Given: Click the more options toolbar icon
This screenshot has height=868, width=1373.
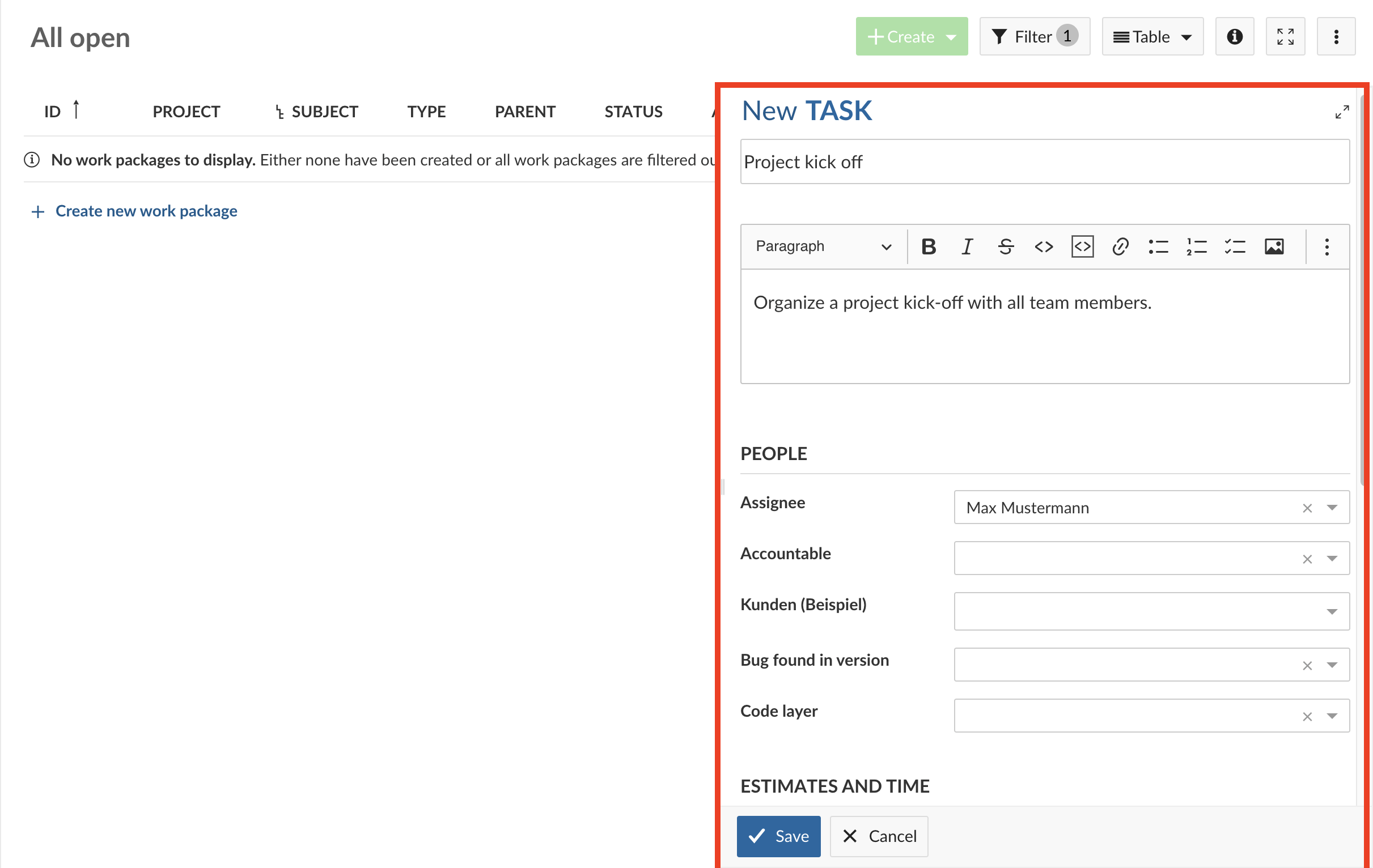Looking at the screenshot, I should point(1326,246).
